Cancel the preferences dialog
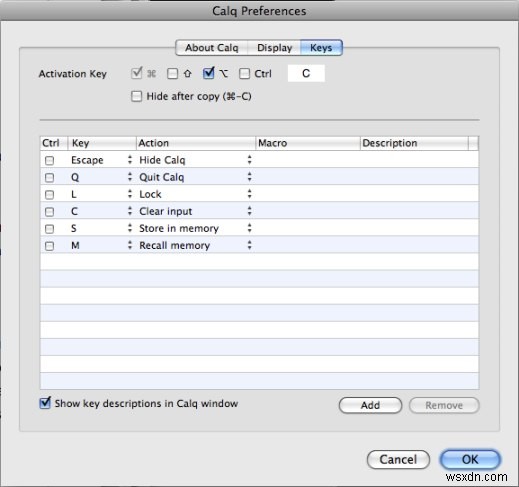519x487 pixels. (x=398, y=460)
